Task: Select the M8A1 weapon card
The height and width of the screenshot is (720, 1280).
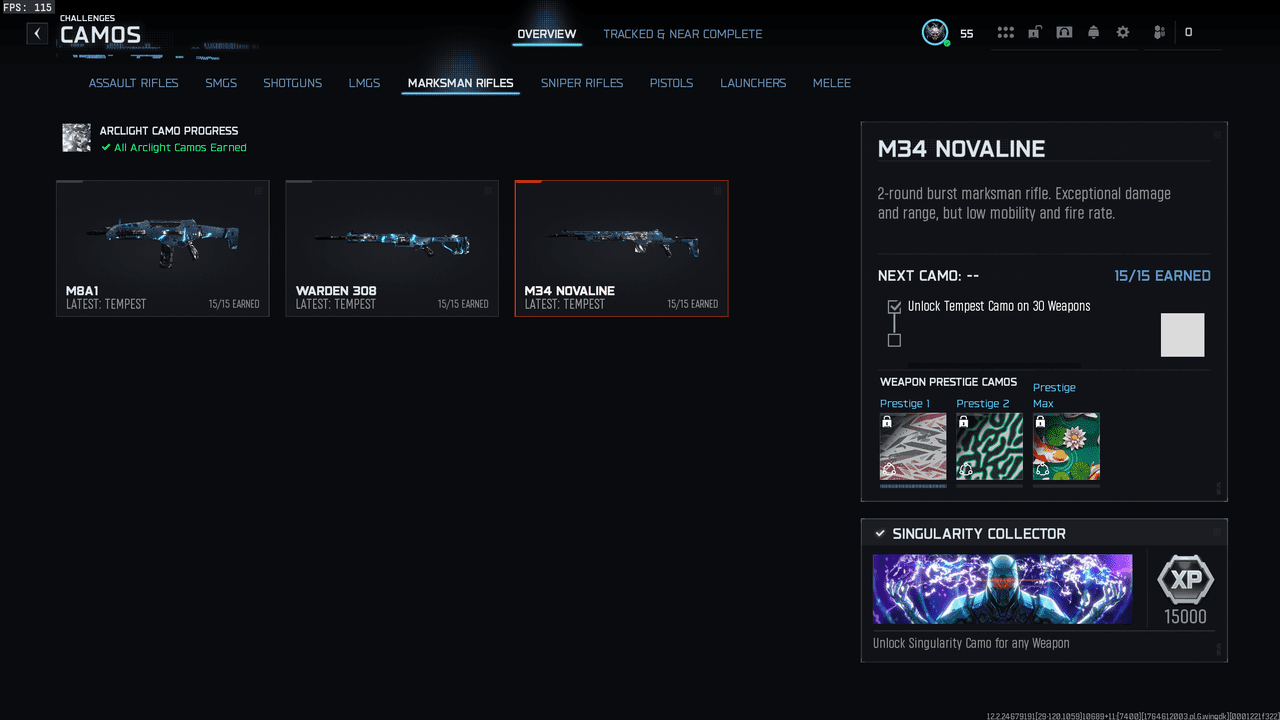Action: click(163, 248)
